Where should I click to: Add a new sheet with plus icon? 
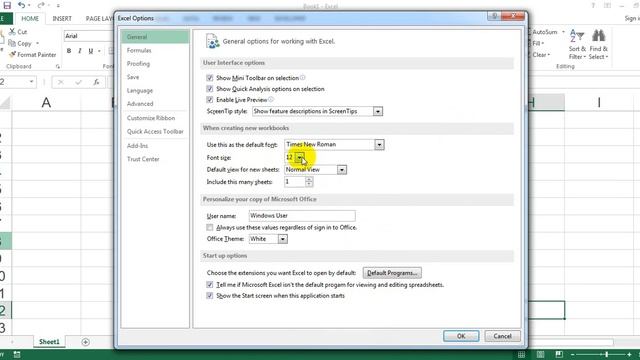(85, 342)
